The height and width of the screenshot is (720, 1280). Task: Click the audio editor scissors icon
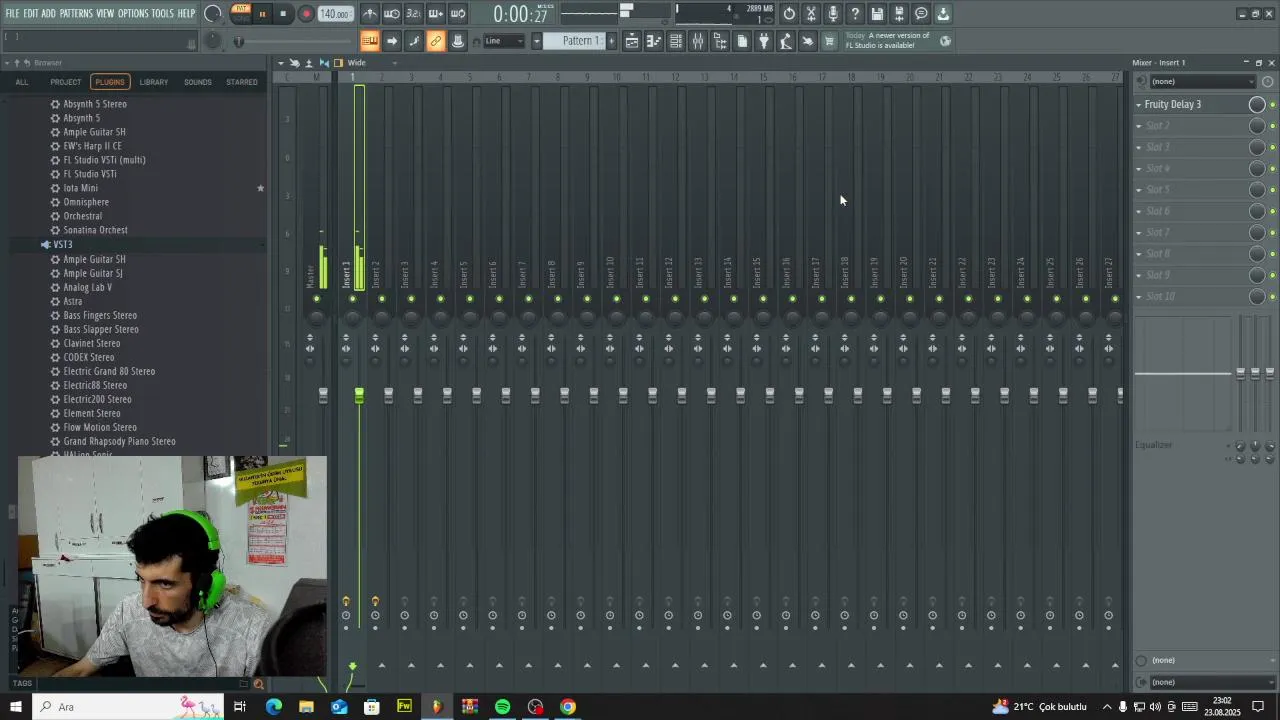(811, 14)
